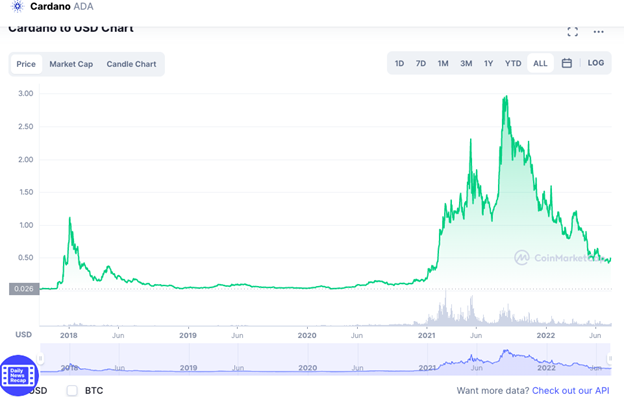The width and height of the screenshot is (624, 397).
Task: Open the Check out our API link
Action: (571, 391)
